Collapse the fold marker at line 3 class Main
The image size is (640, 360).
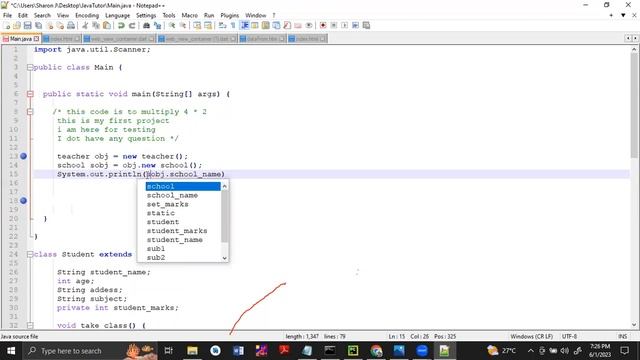(x=30, y=67)
